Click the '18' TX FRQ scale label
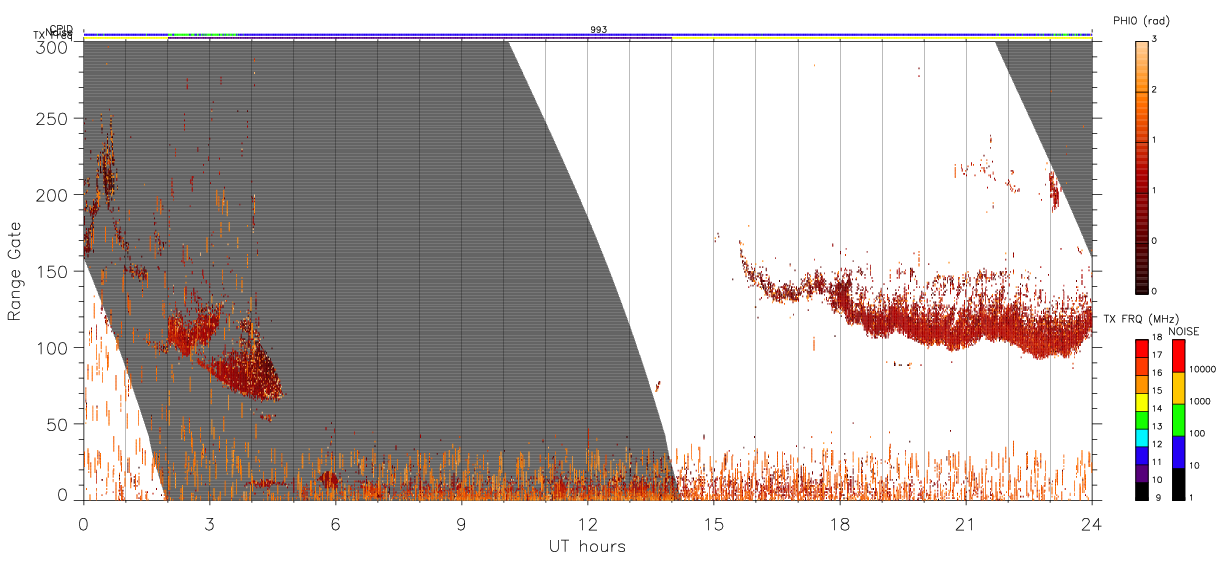 coord(1157,337)
